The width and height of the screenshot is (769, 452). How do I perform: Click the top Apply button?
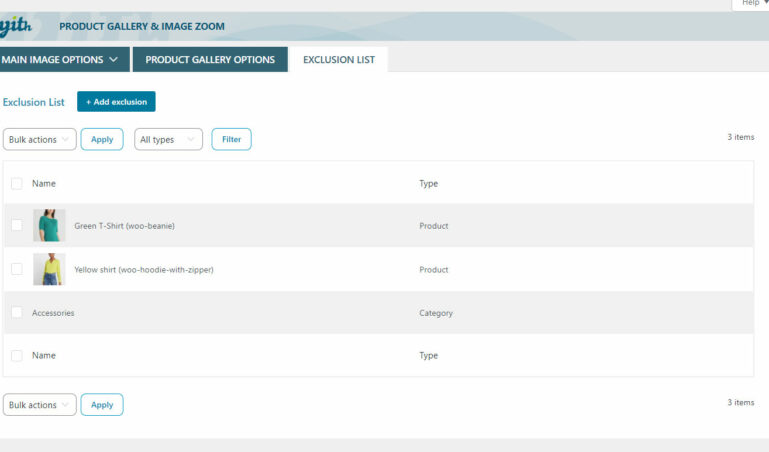tap(102, 140)
